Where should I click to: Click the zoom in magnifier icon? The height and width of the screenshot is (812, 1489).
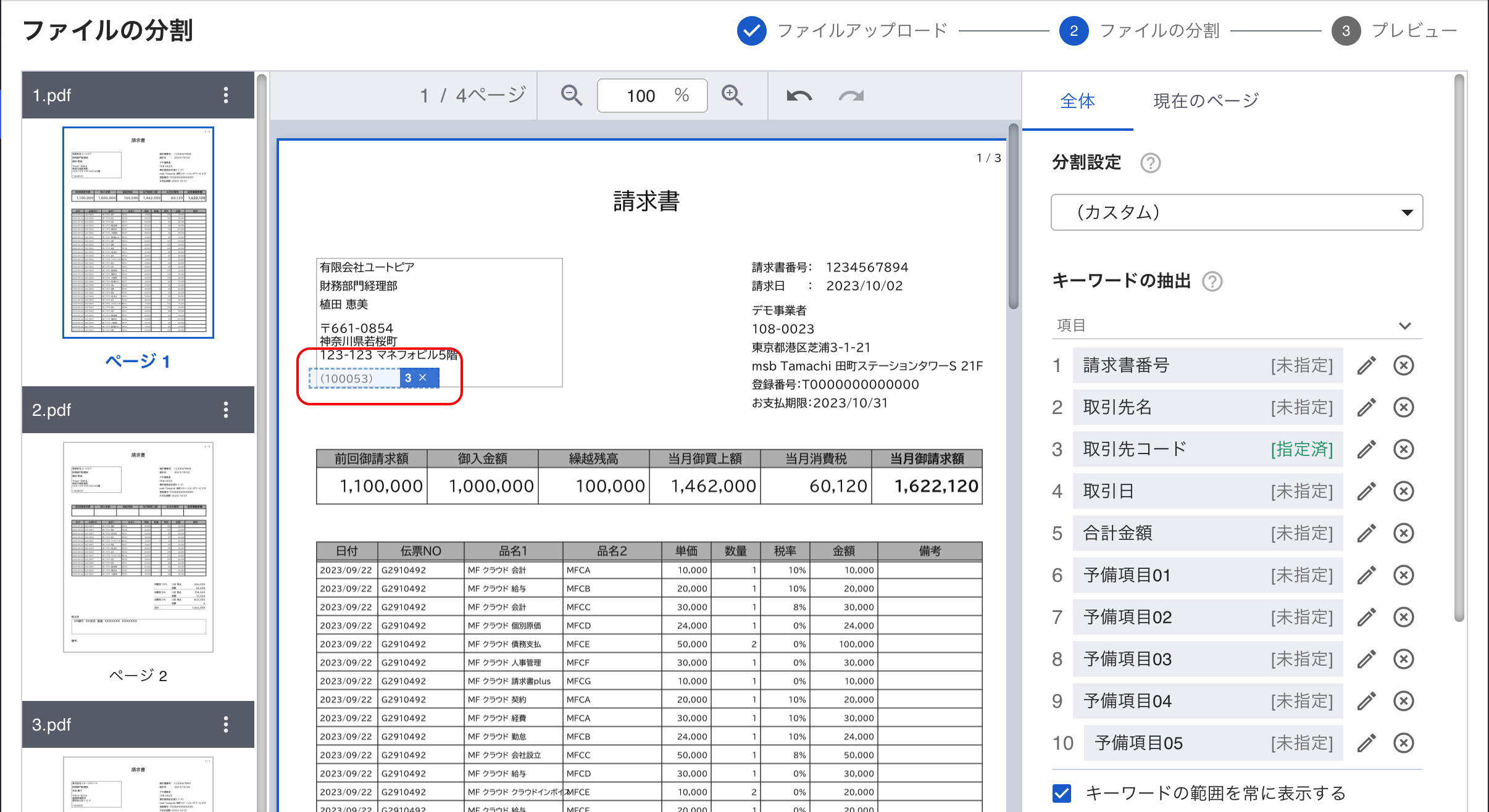(732, 96)
